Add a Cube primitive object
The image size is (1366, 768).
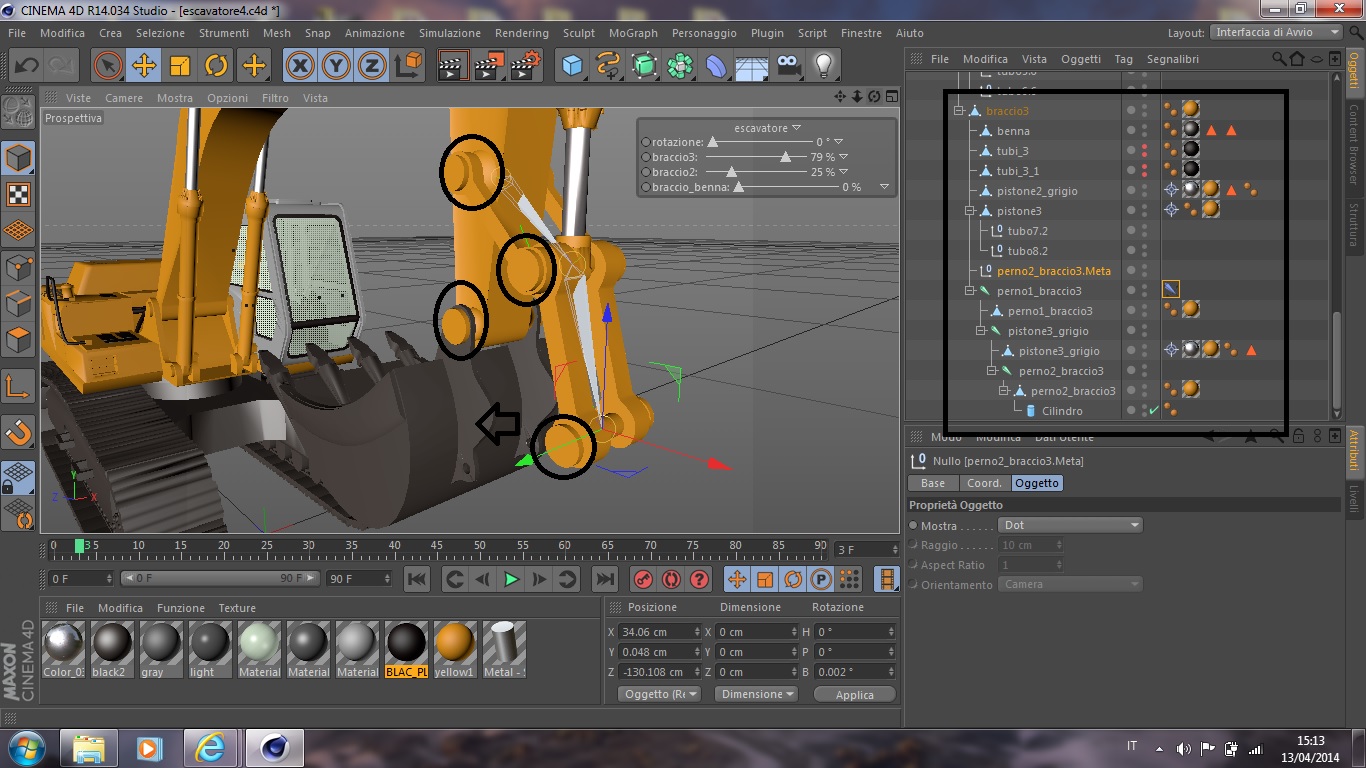click(572, 66)
